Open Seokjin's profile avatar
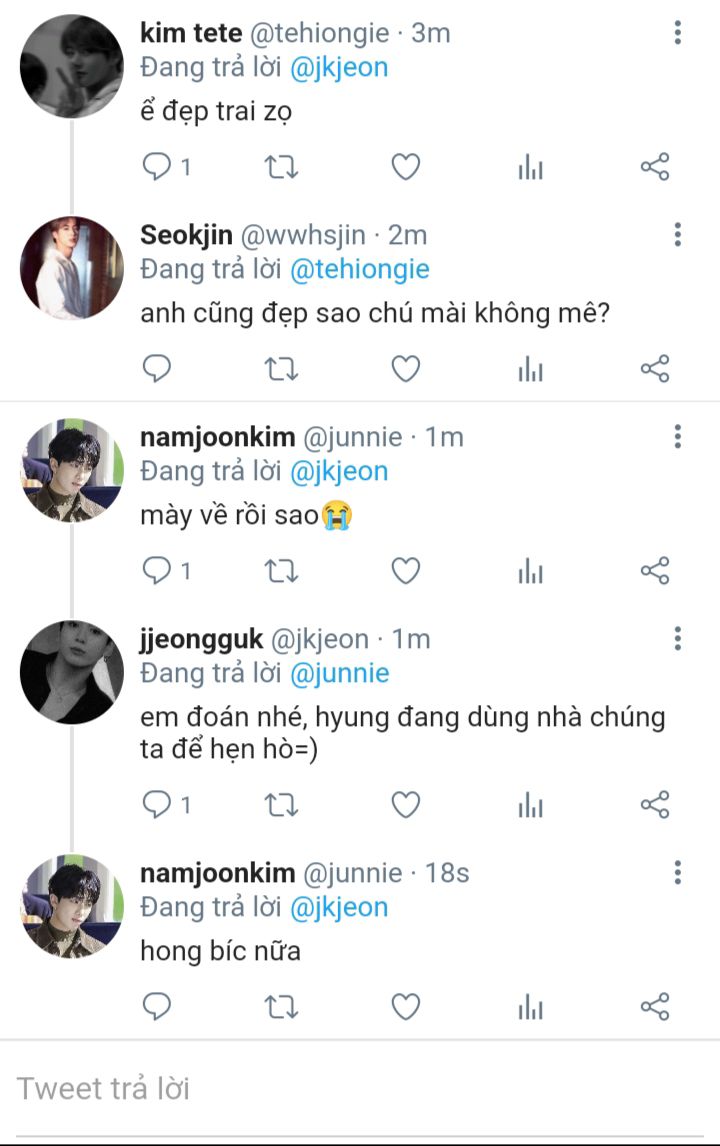 [72, 268]
